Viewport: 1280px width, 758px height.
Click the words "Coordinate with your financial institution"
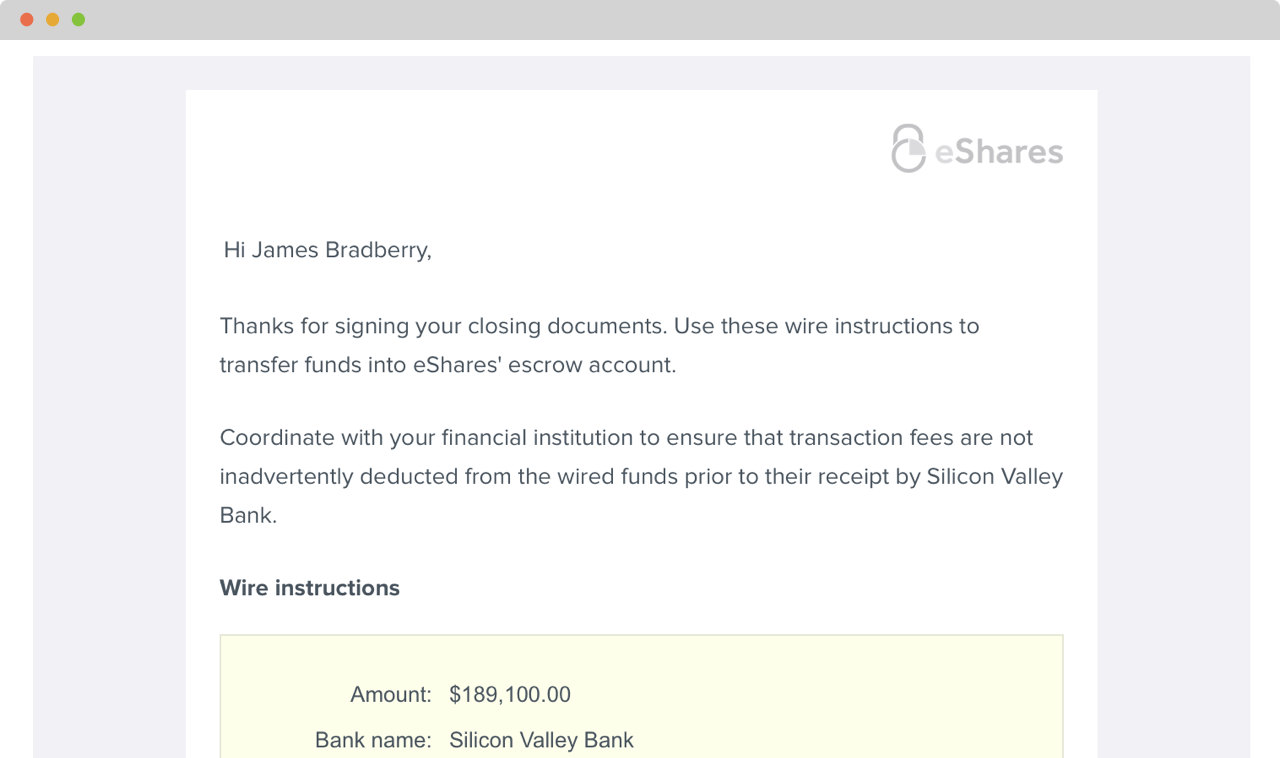pos(412,438)
